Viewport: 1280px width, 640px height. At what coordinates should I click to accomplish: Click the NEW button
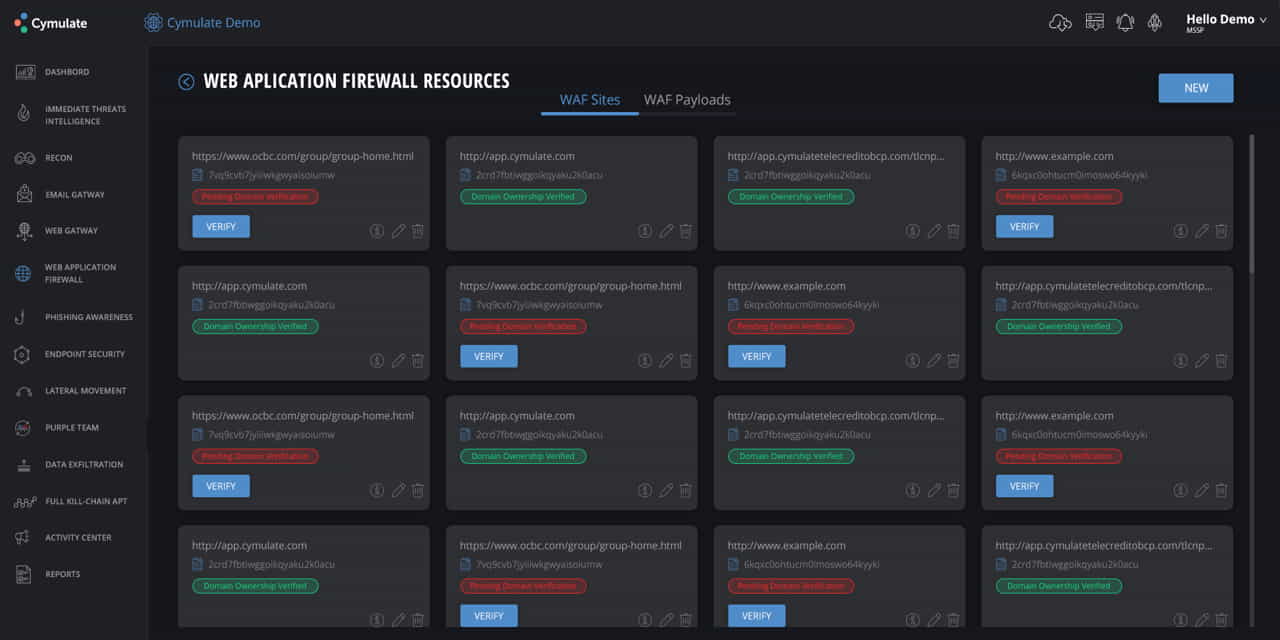pyautogui.click(x=1195, y=88)
